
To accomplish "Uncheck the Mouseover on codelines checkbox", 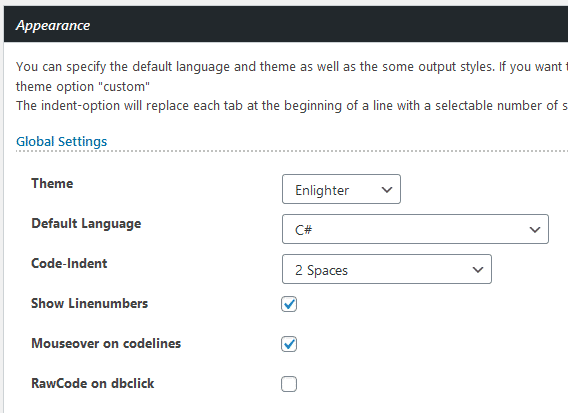I will (x=289, y=344).
